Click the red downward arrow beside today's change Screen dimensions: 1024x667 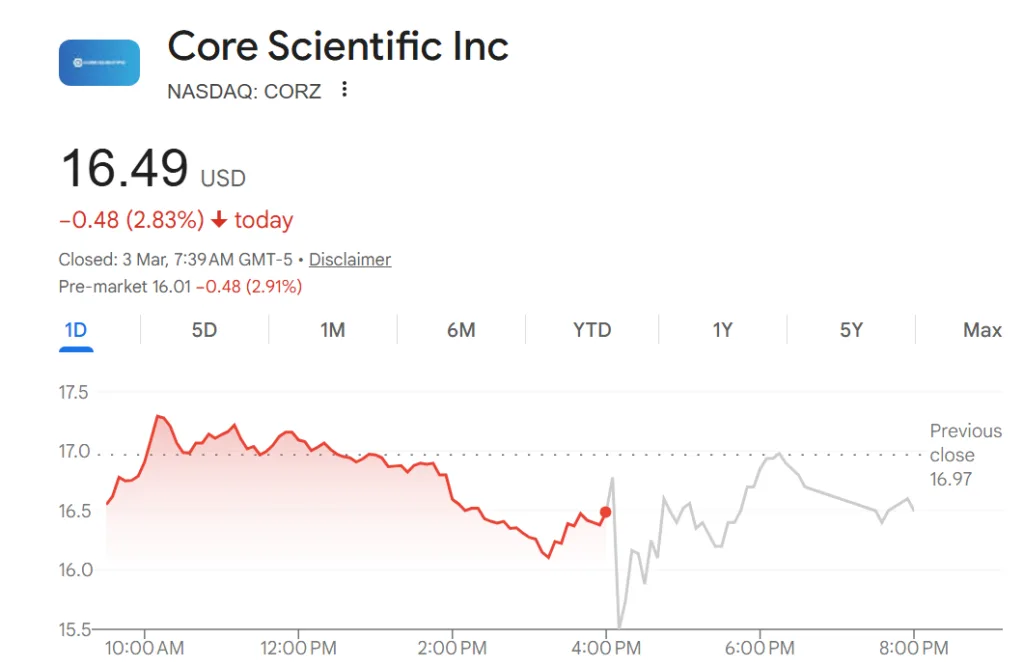pos(221,219)
